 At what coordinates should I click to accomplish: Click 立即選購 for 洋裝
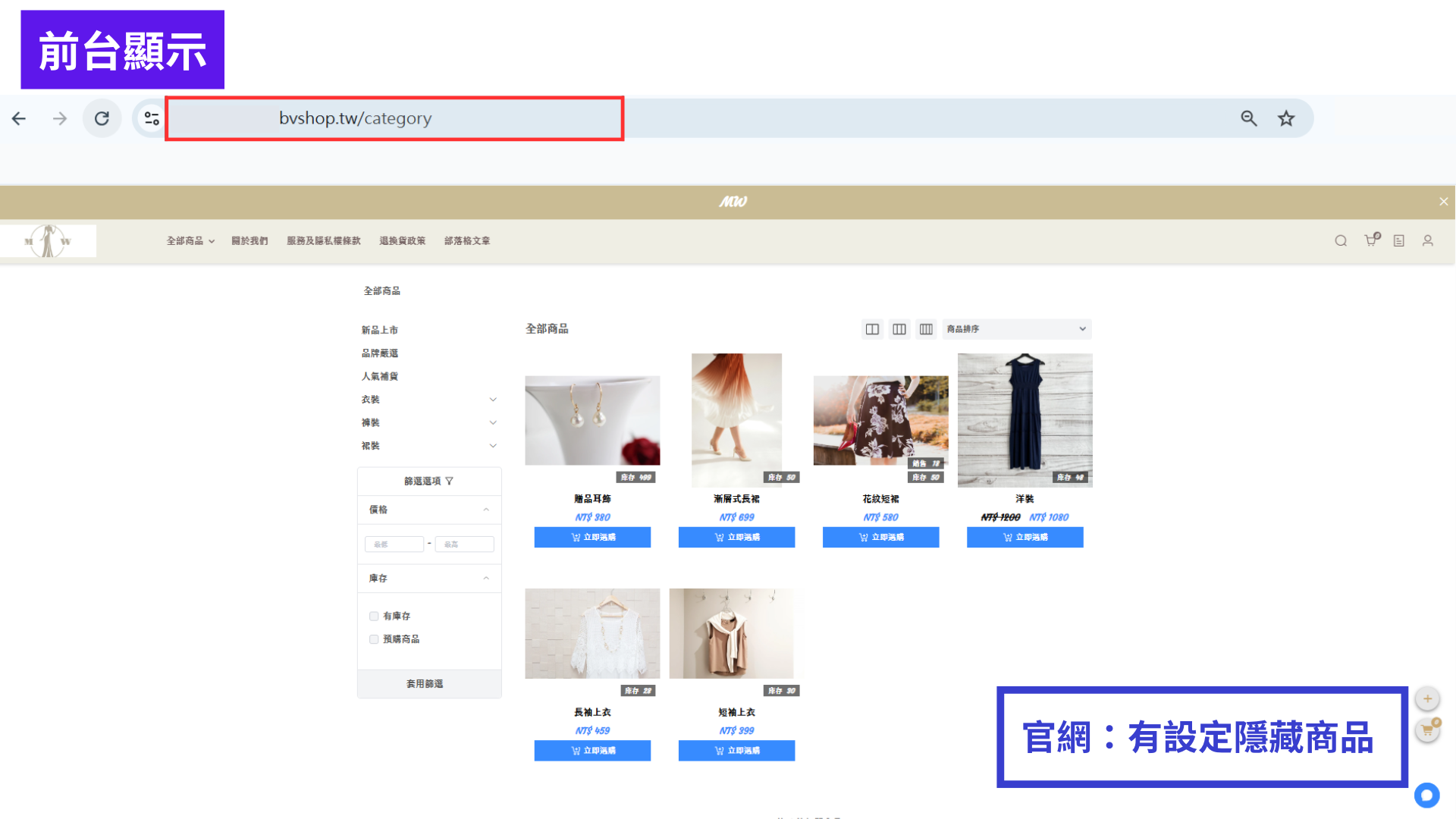(x=1025, y=537)
